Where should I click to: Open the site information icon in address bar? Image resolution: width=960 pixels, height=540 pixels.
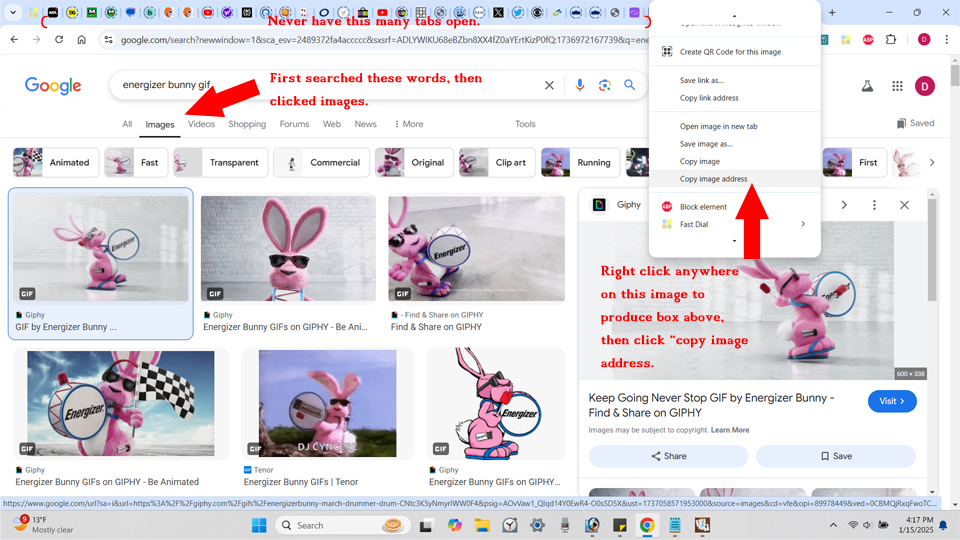(x=108, y=40)
